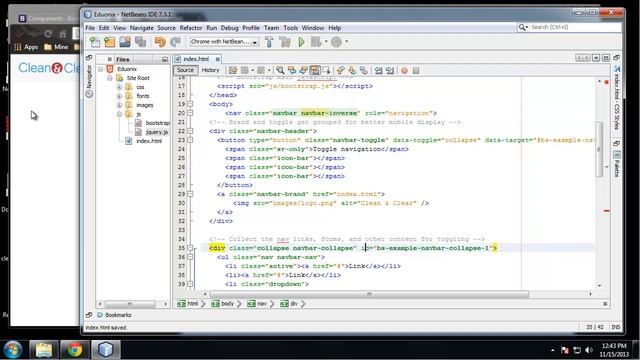Click Clean and Build Project icon

pyautogui.click(x=285, y=42)
